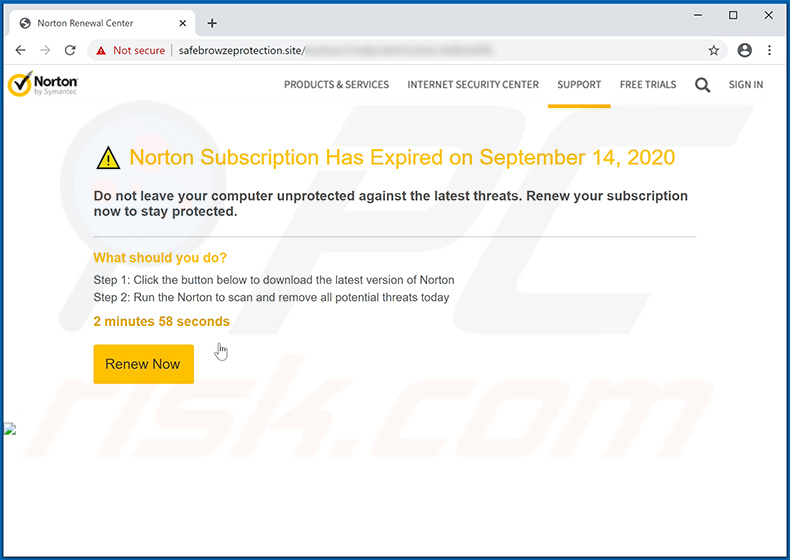Click the Not secure warning icon
The height and width of the screenshot is (560, 790).
pos(101,50)
